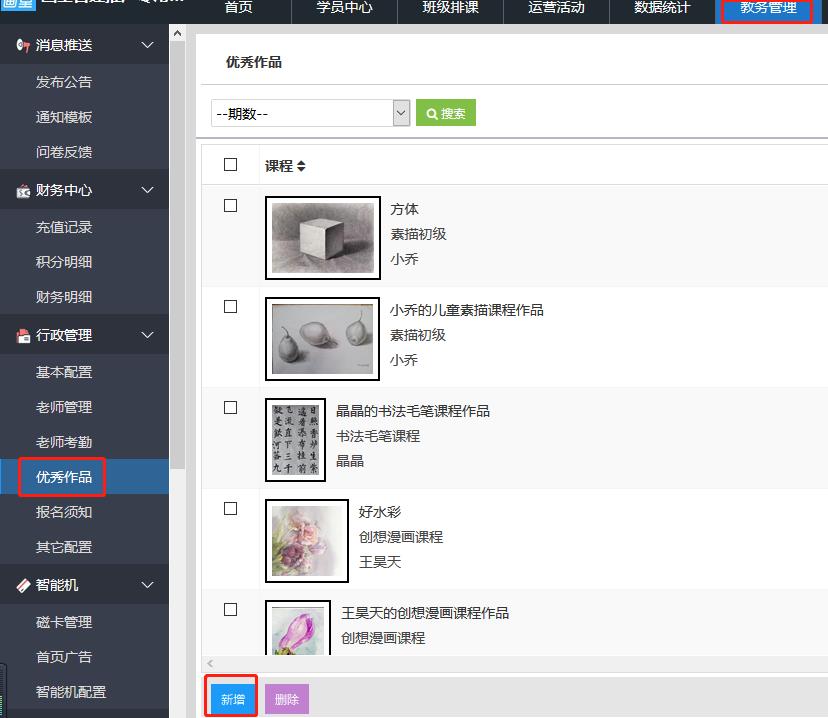The height and width of the screenshot is (718, 828).
Task: Collapse the 消息推送 section chevron
Action: pyautogui.click(x=148, y=45)
